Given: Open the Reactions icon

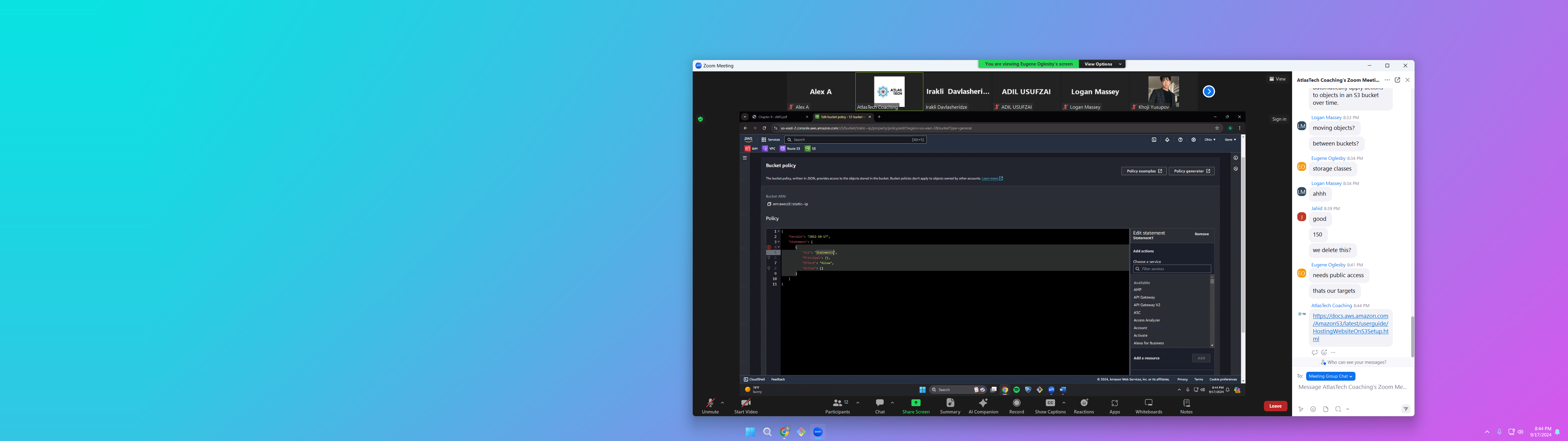Looking at the screenshot, I should pyautogui.click(x=1084, y=403).
